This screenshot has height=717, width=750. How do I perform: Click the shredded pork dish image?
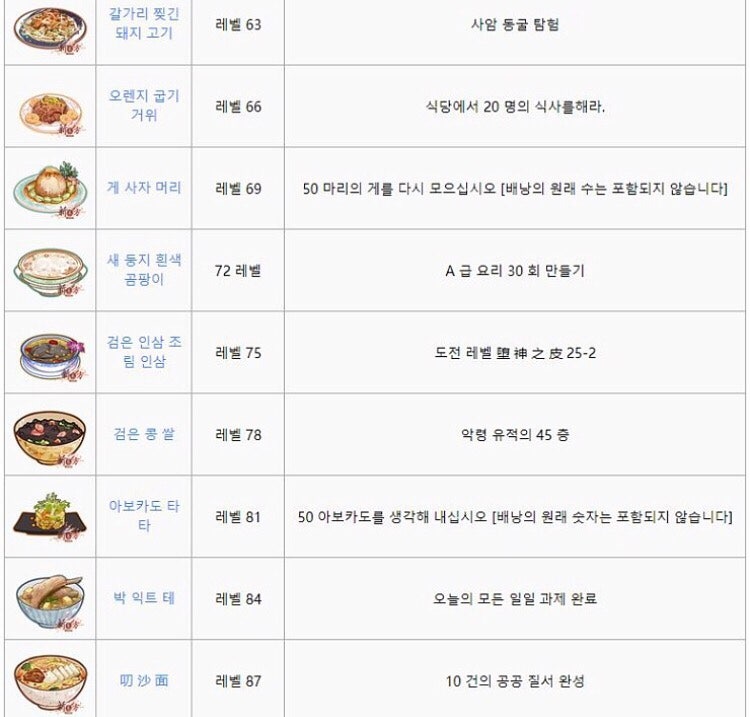point(50,28)
